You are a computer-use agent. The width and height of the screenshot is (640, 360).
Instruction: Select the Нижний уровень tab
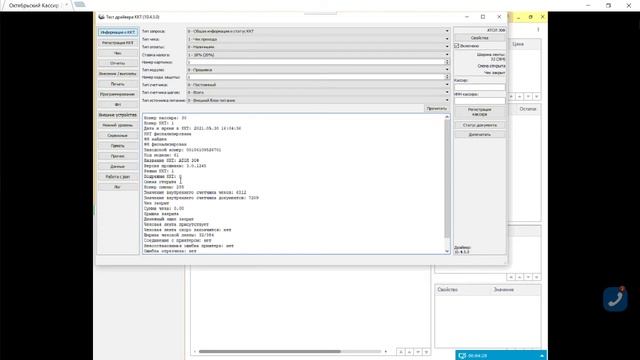[x=118, y=125]
